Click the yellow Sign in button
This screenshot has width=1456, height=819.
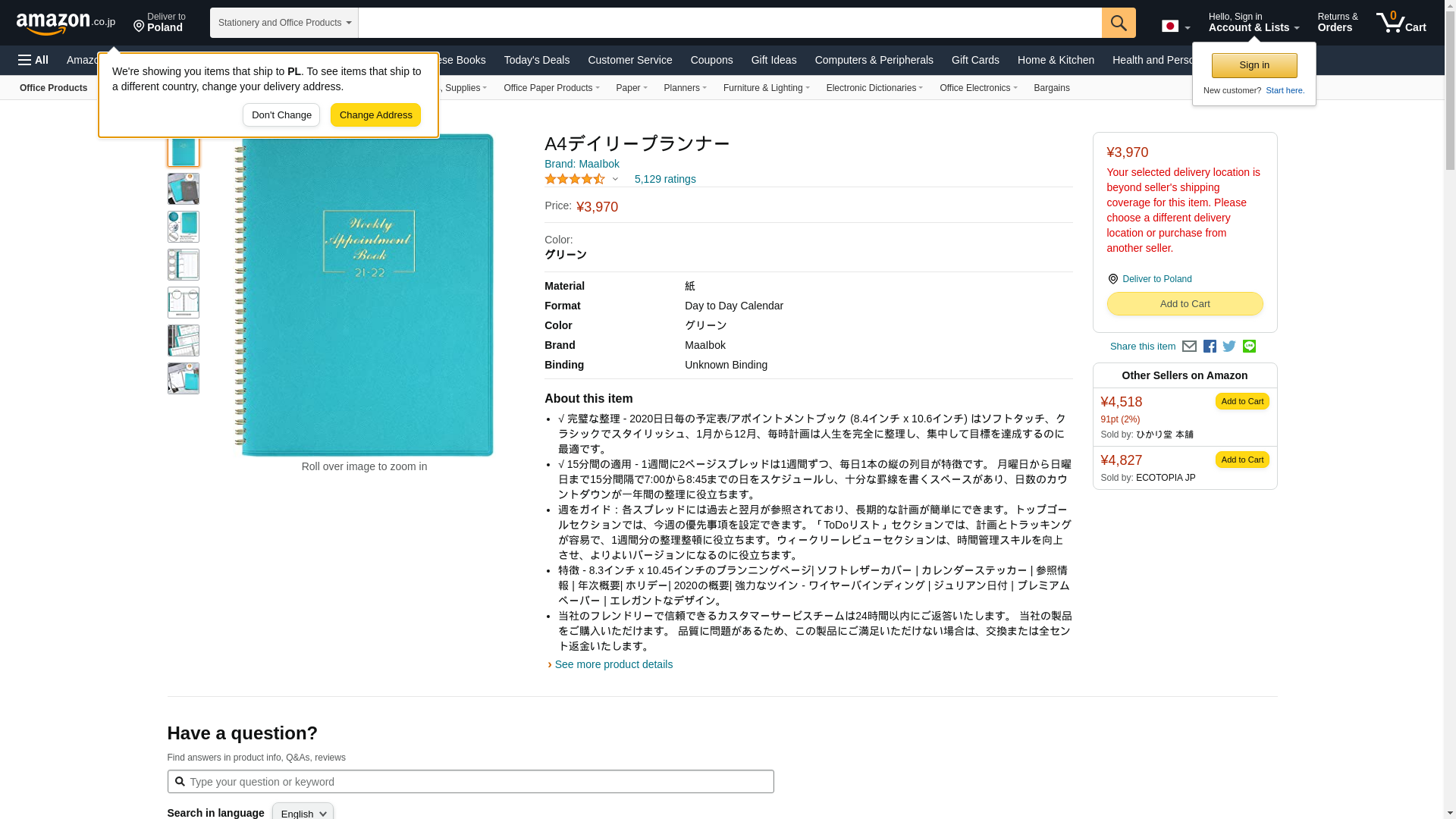click(x=1254, y=65)
